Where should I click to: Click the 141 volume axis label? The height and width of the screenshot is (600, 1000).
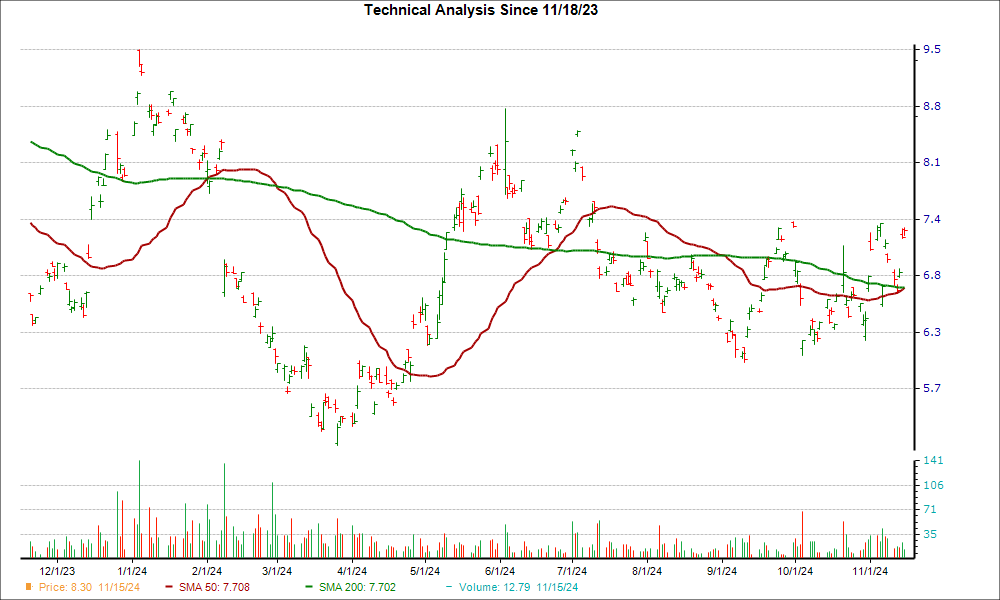coord(933,460)
